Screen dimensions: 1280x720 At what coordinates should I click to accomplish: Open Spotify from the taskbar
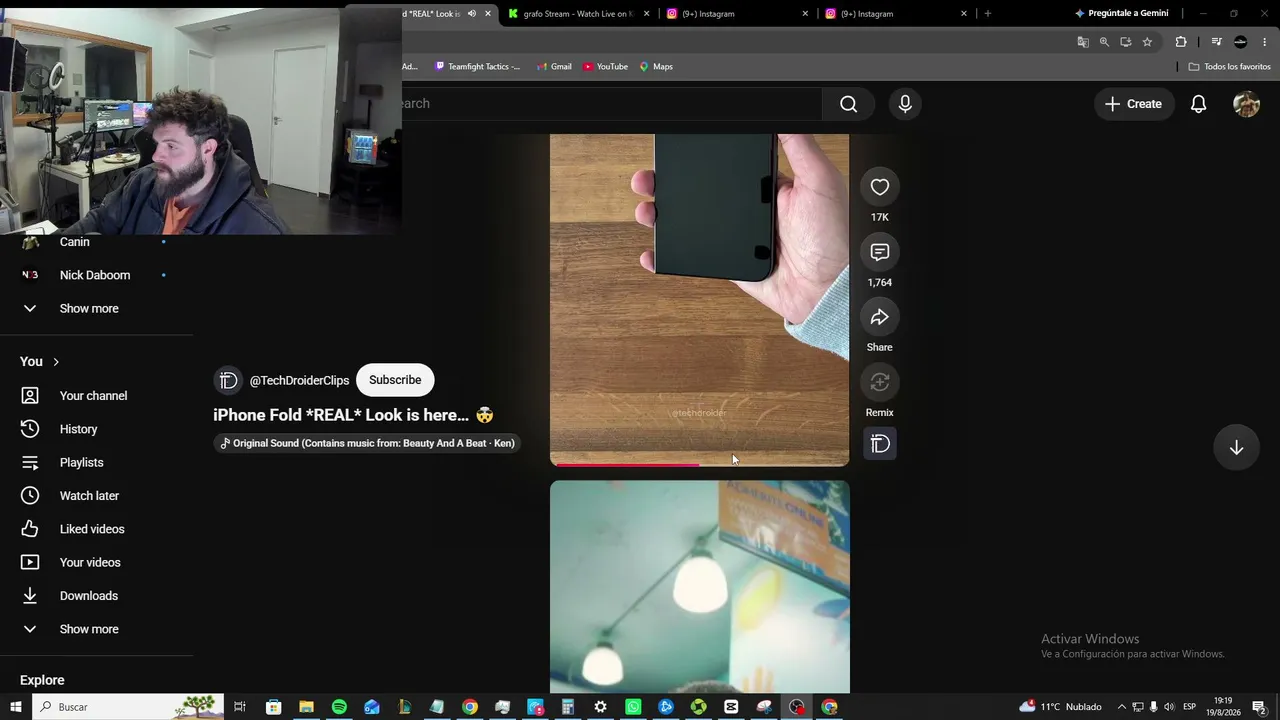[x=339, y=707]
